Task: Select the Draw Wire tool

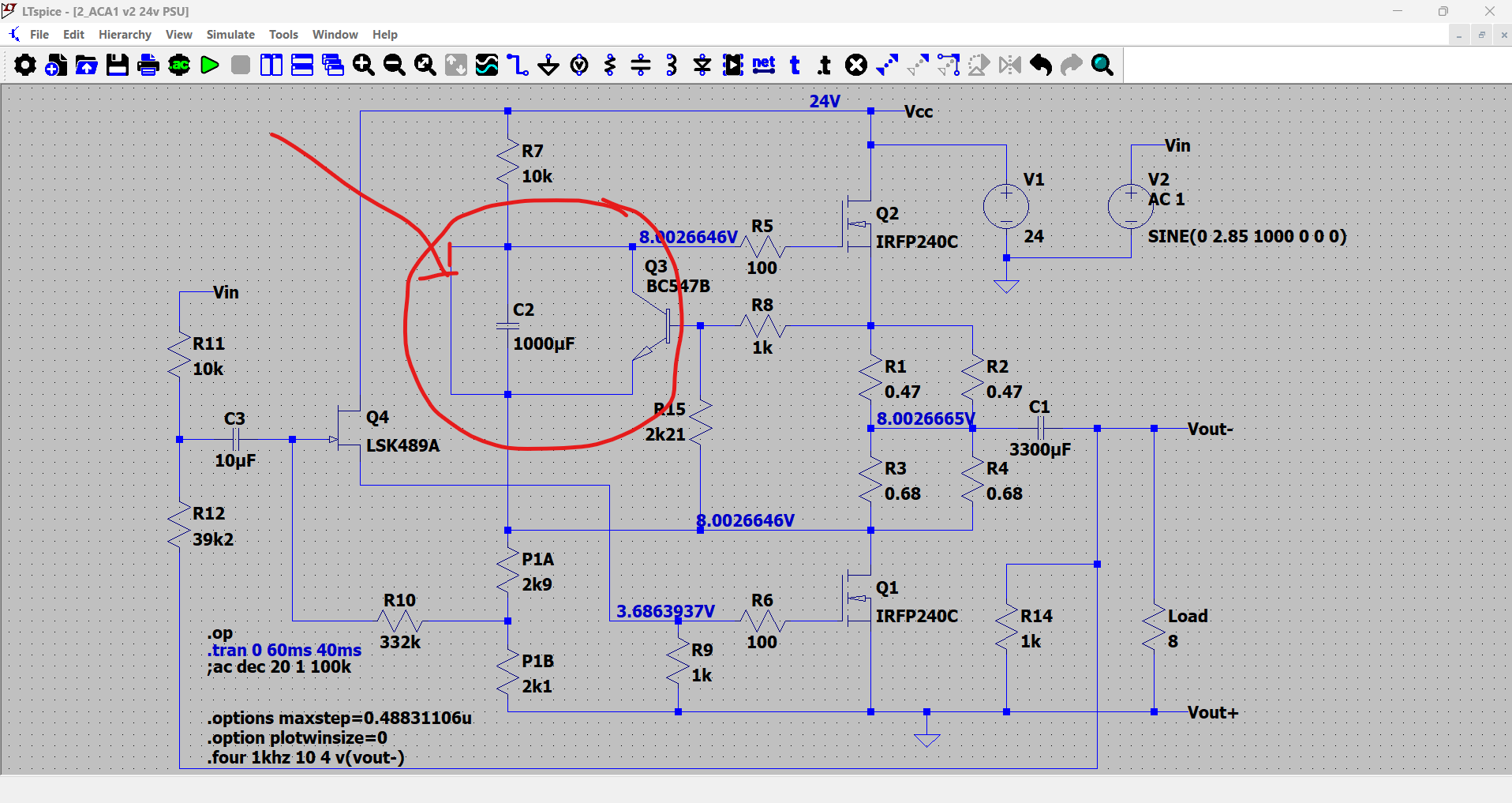Action: tap(518, 65)
